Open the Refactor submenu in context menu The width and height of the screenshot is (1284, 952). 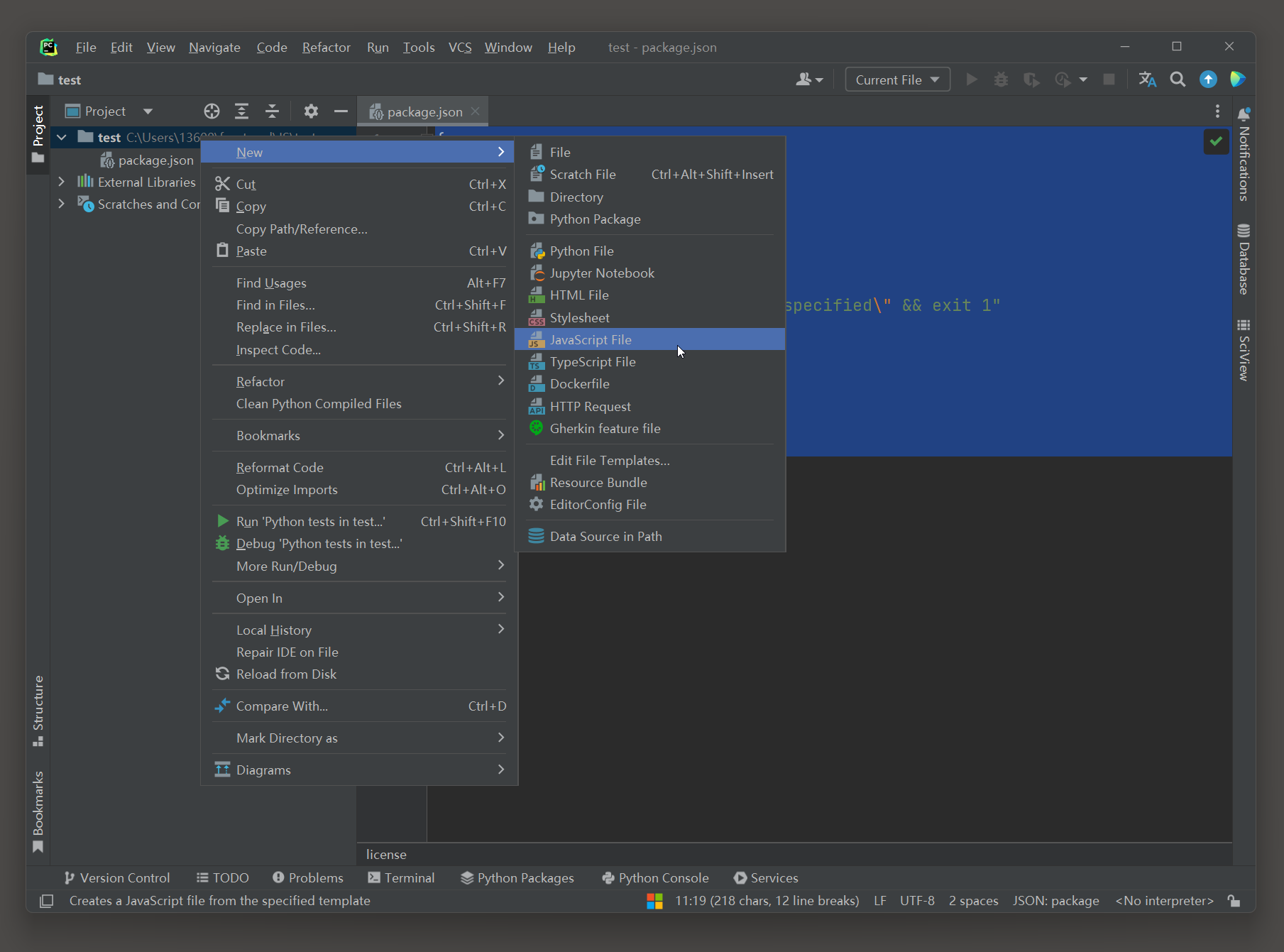tap(359, 381)
